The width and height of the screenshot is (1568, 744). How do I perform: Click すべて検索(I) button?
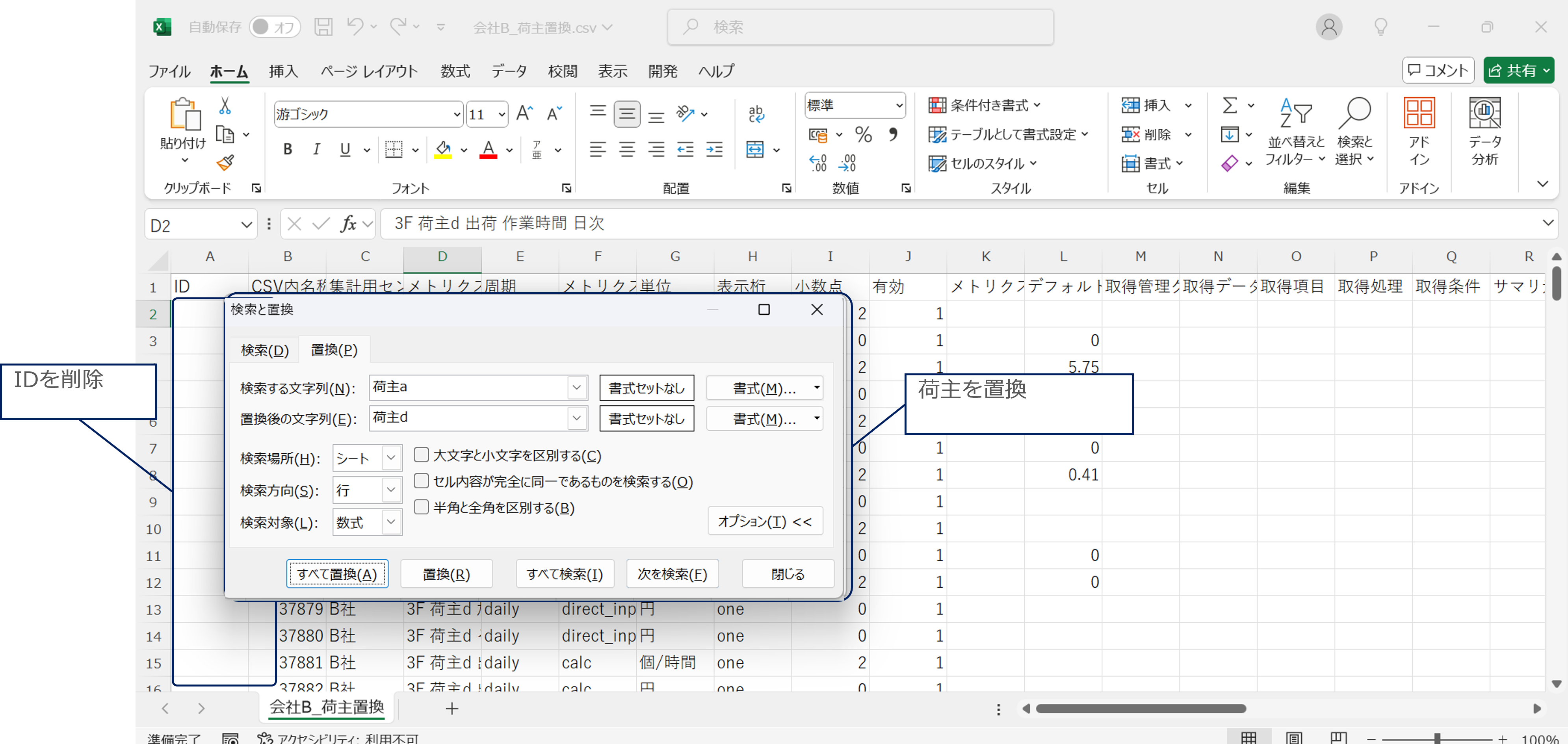point(565,574)
